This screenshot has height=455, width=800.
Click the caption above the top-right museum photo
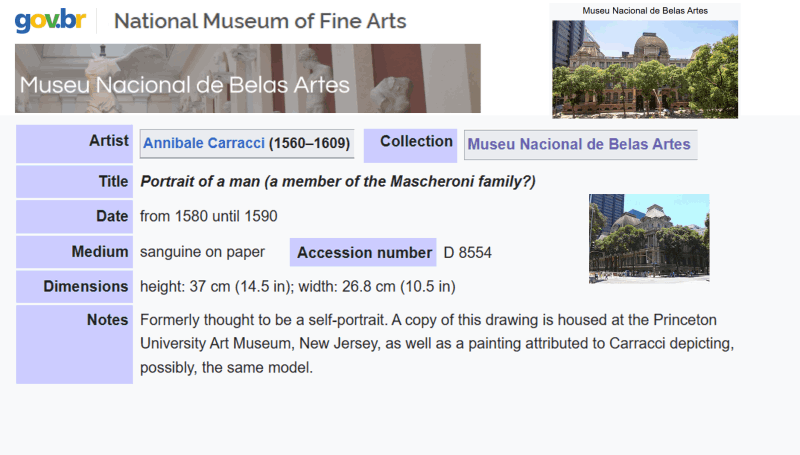pyautogui.click(x=645, y=10)
